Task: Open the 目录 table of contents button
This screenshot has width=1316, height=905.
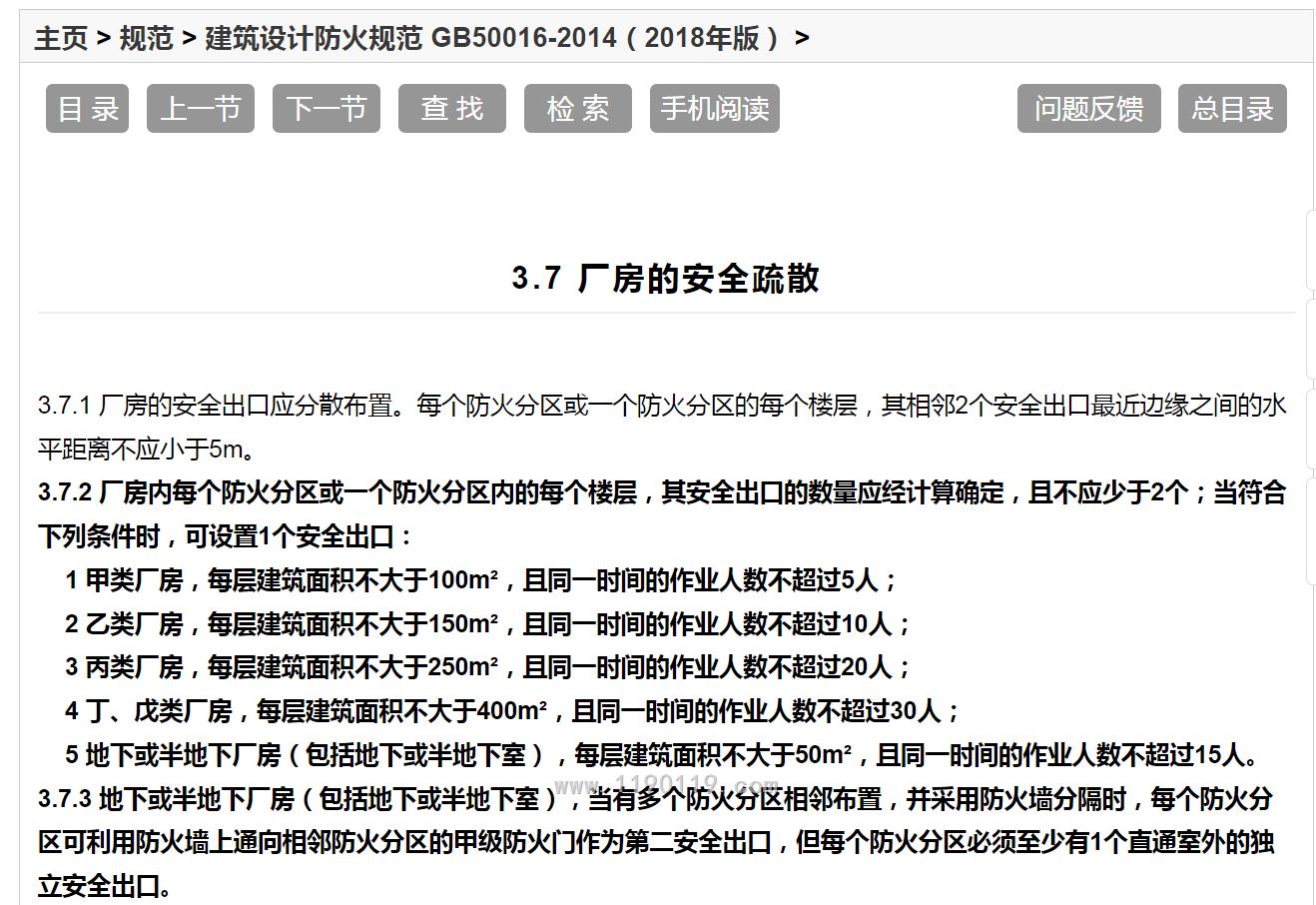Action: point(87,109)
